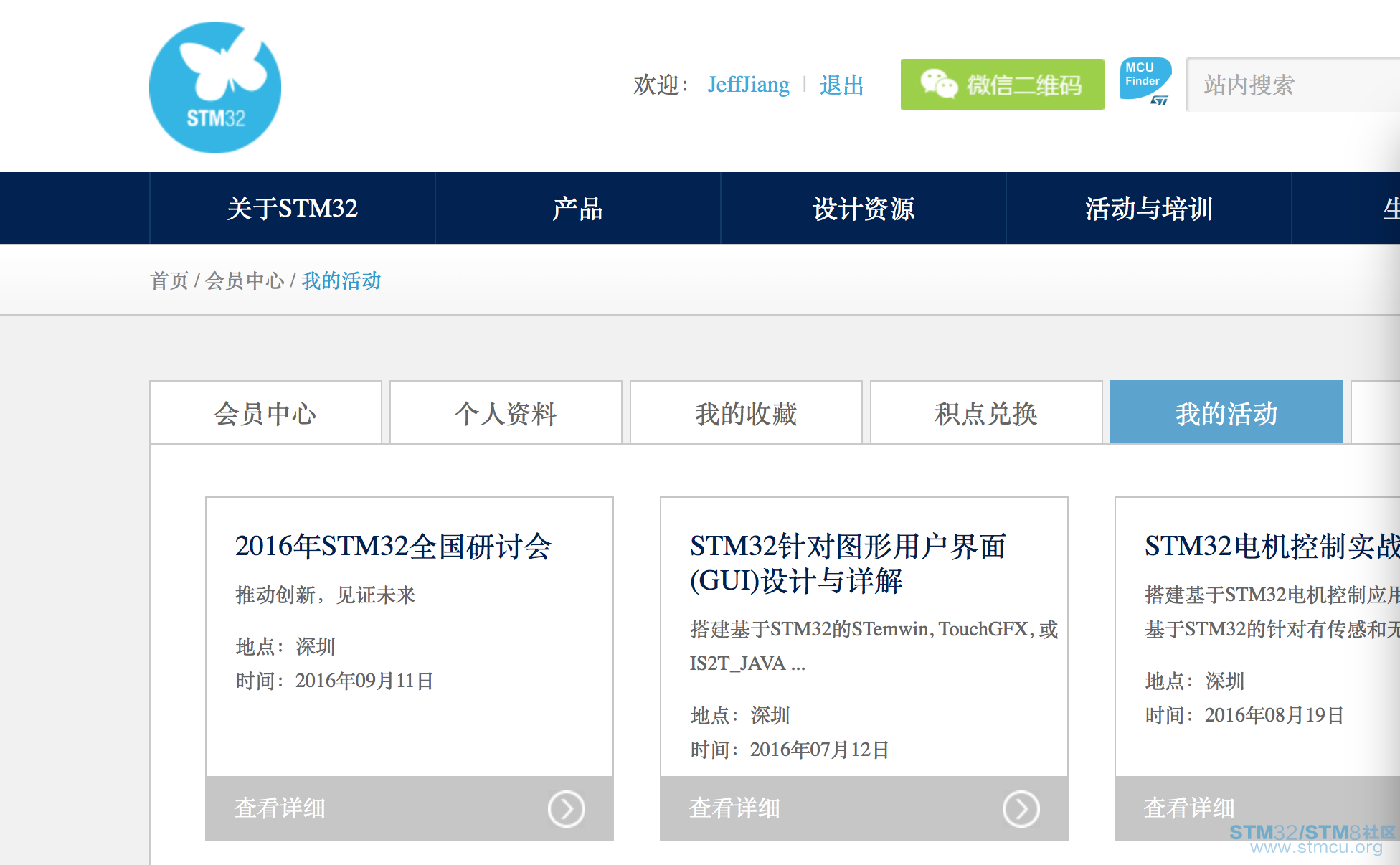The height and width of the screenshot is (865, 1400).
Task: Open the 设计资源 menu
Action: tap(863, 209)
